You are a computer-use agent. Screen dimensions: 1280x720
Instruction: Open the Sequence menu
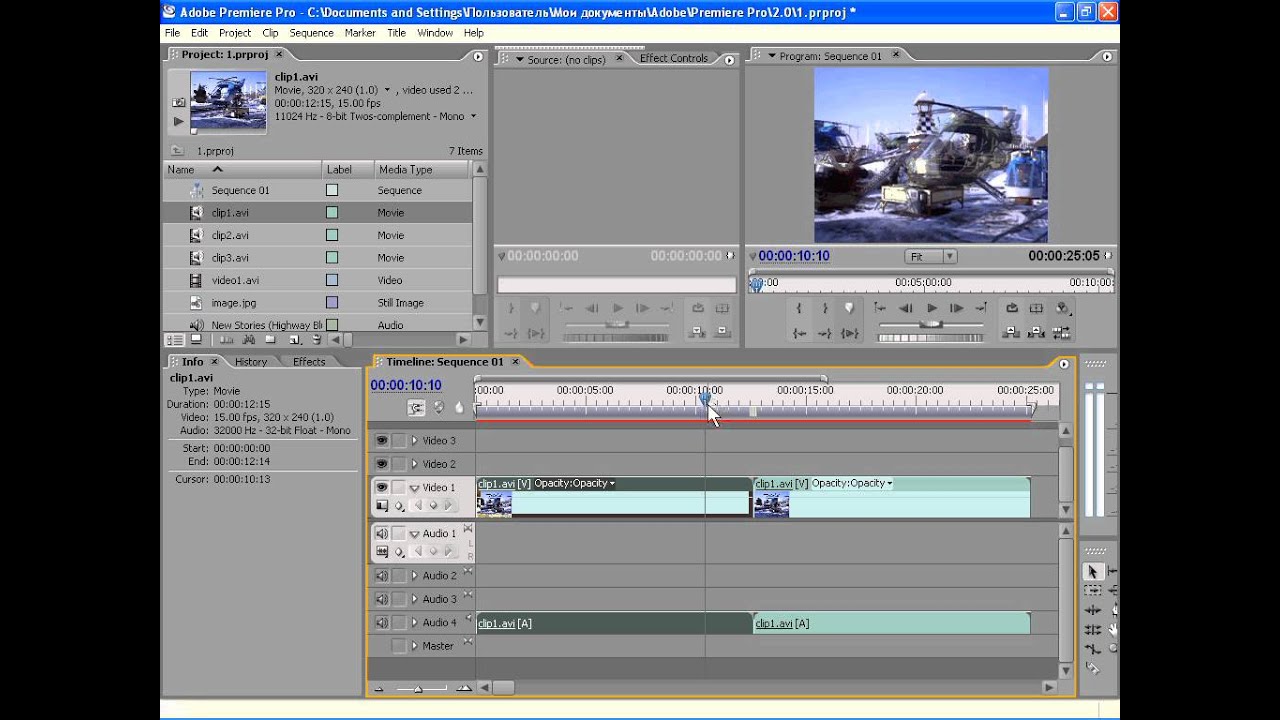[x=312, y=33]
